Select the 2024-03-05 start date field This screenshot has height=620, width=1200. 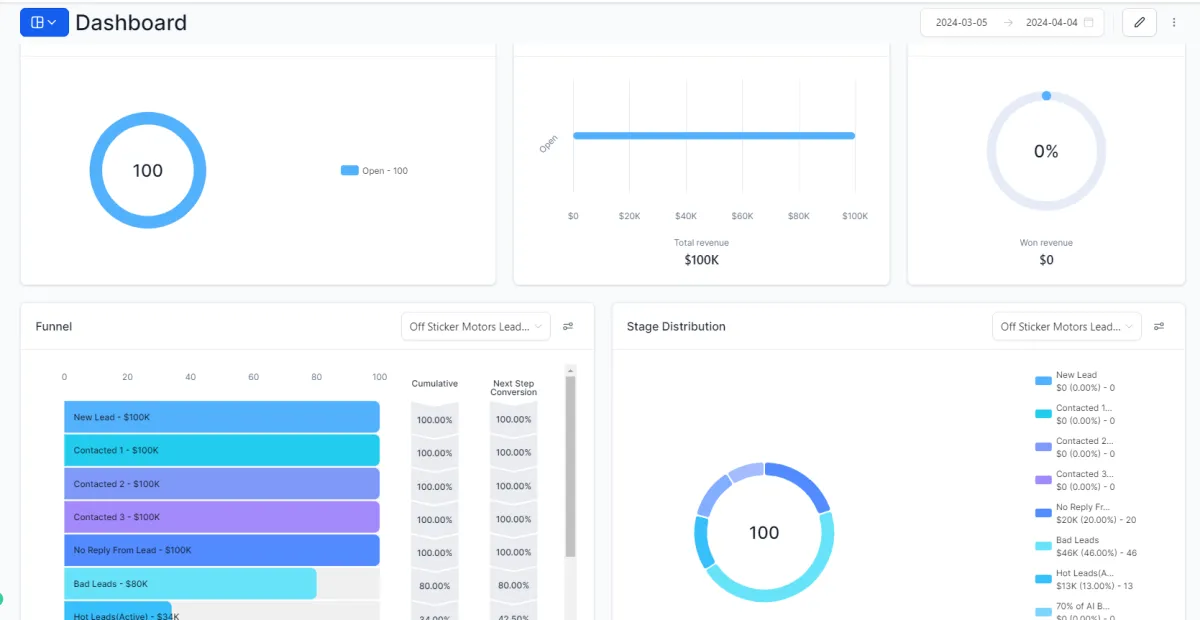click(961, 22)
